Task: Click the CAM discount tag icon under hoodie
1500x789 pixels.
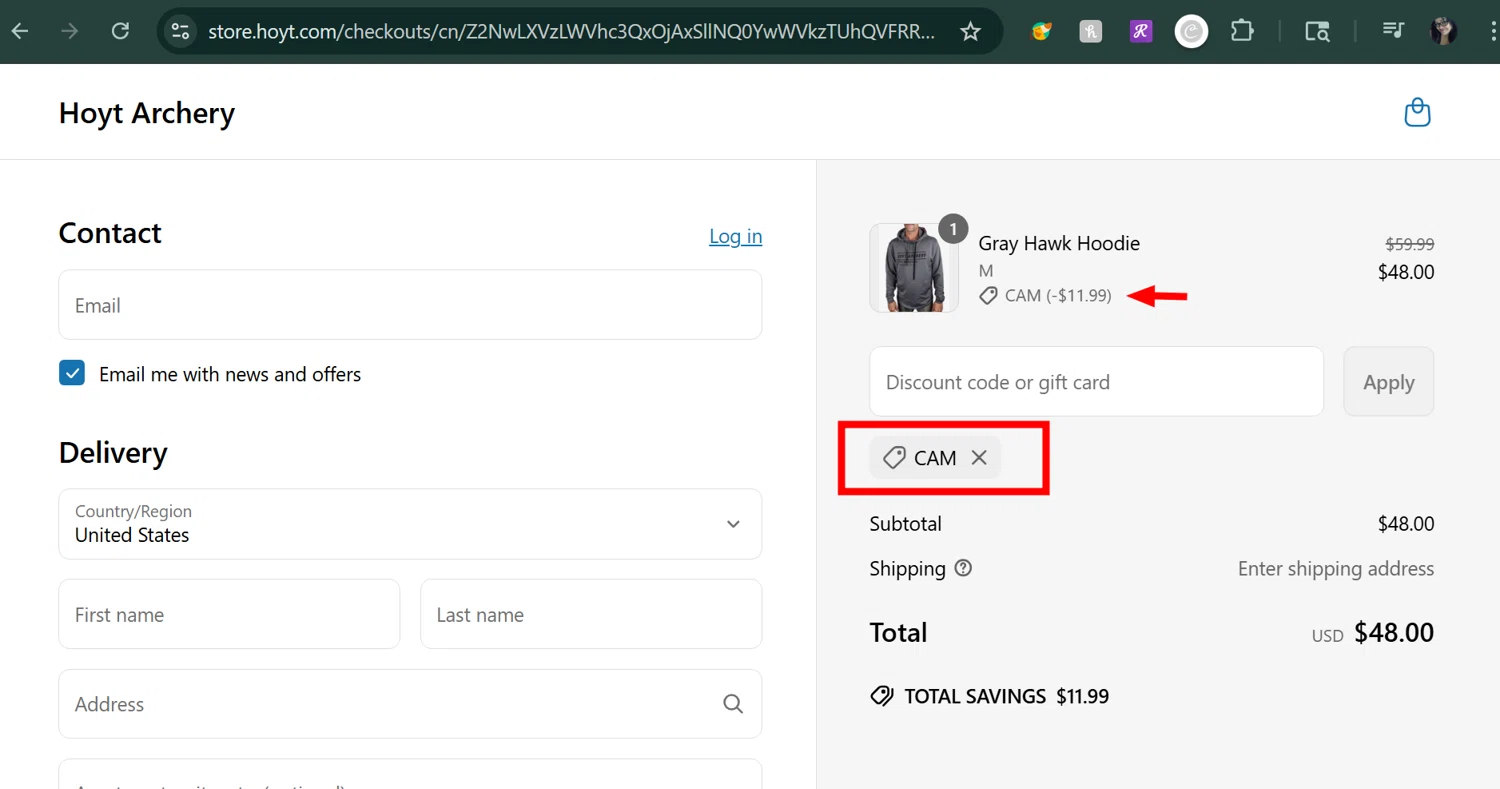Action: coord(988,296)
